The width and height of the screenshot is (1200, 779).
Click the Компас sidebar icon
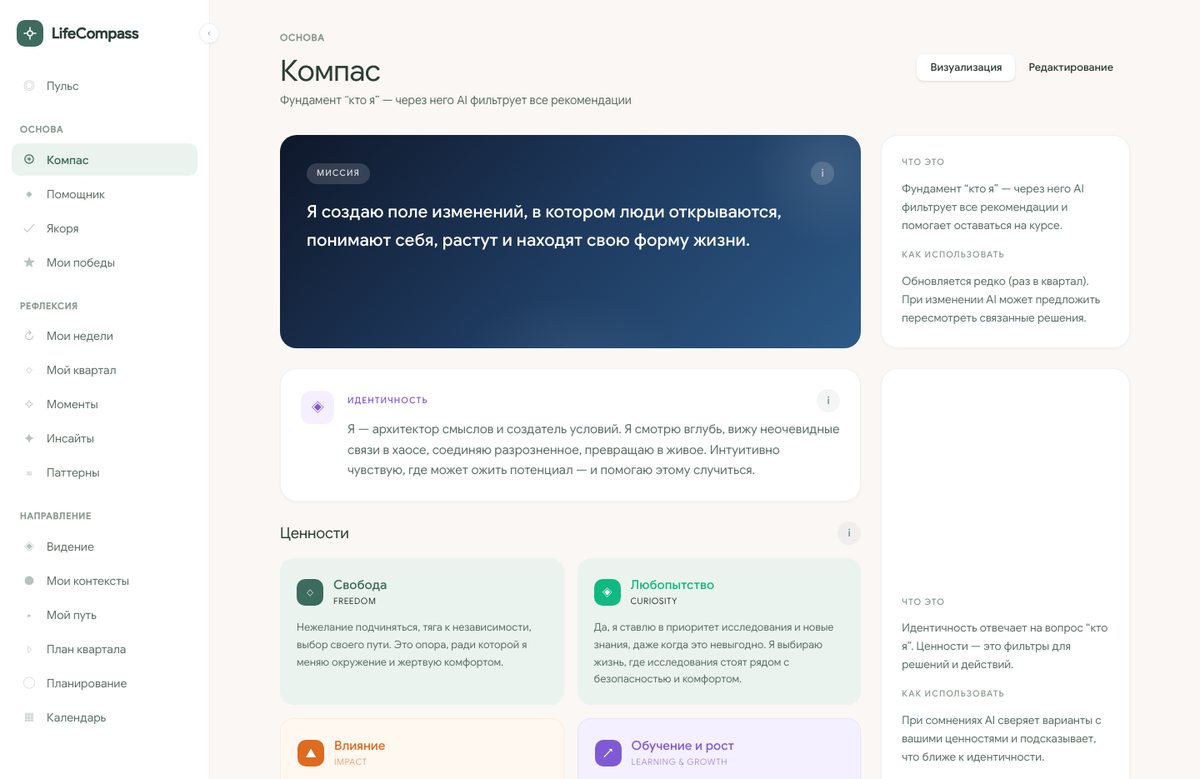29,160
